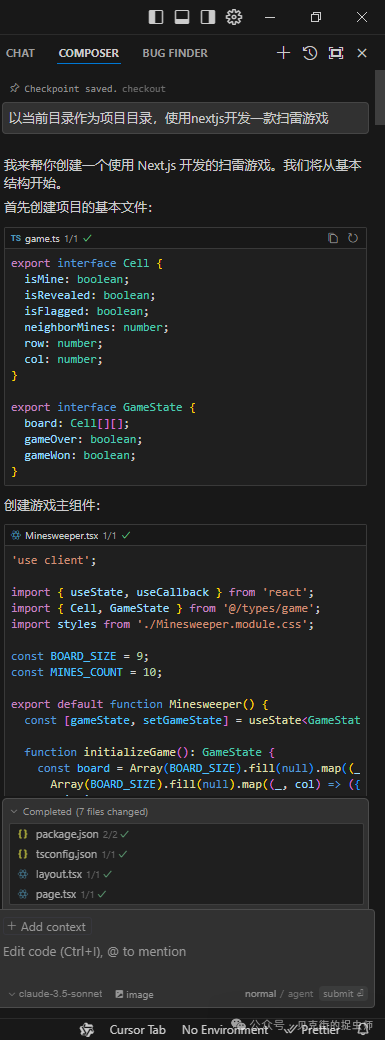Click the Cursor Tab status item

[x=137, y=1029]
